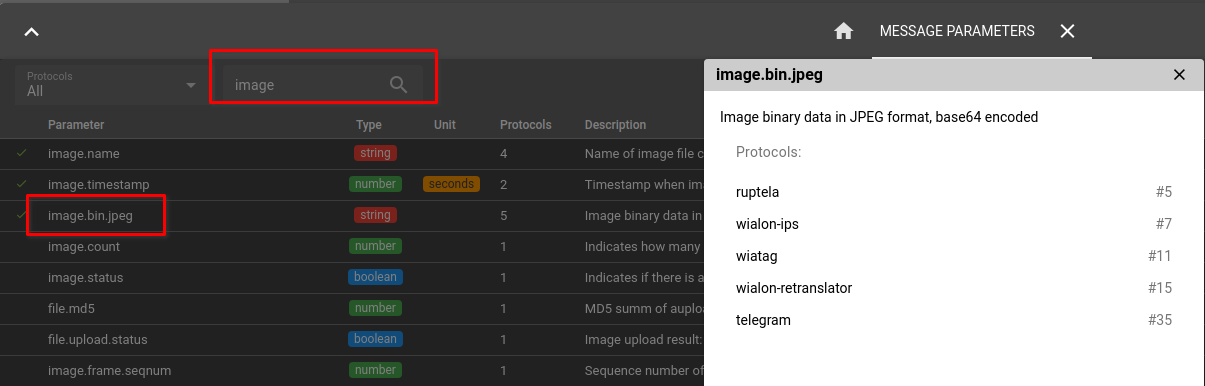1205x386 pixels.
Task: Open the MESSAGE PARAMETERS tab
Action: [957, 31]
